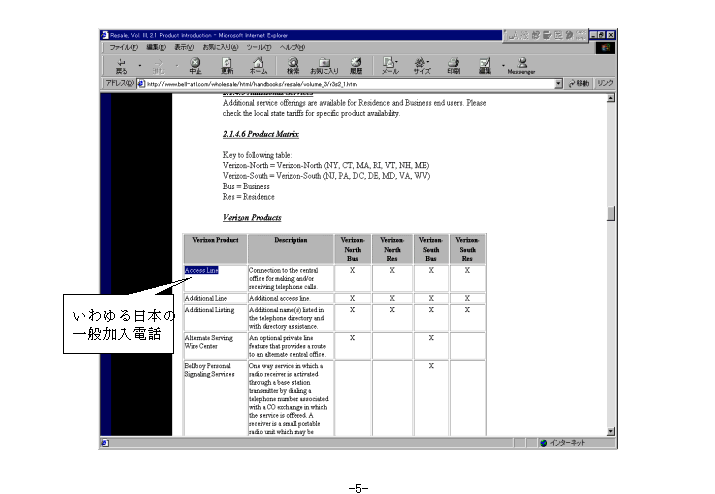Click the 2.1.4.6 Product Matrix heading
This screenshot has height=494, width=715.
pos(261,134)
